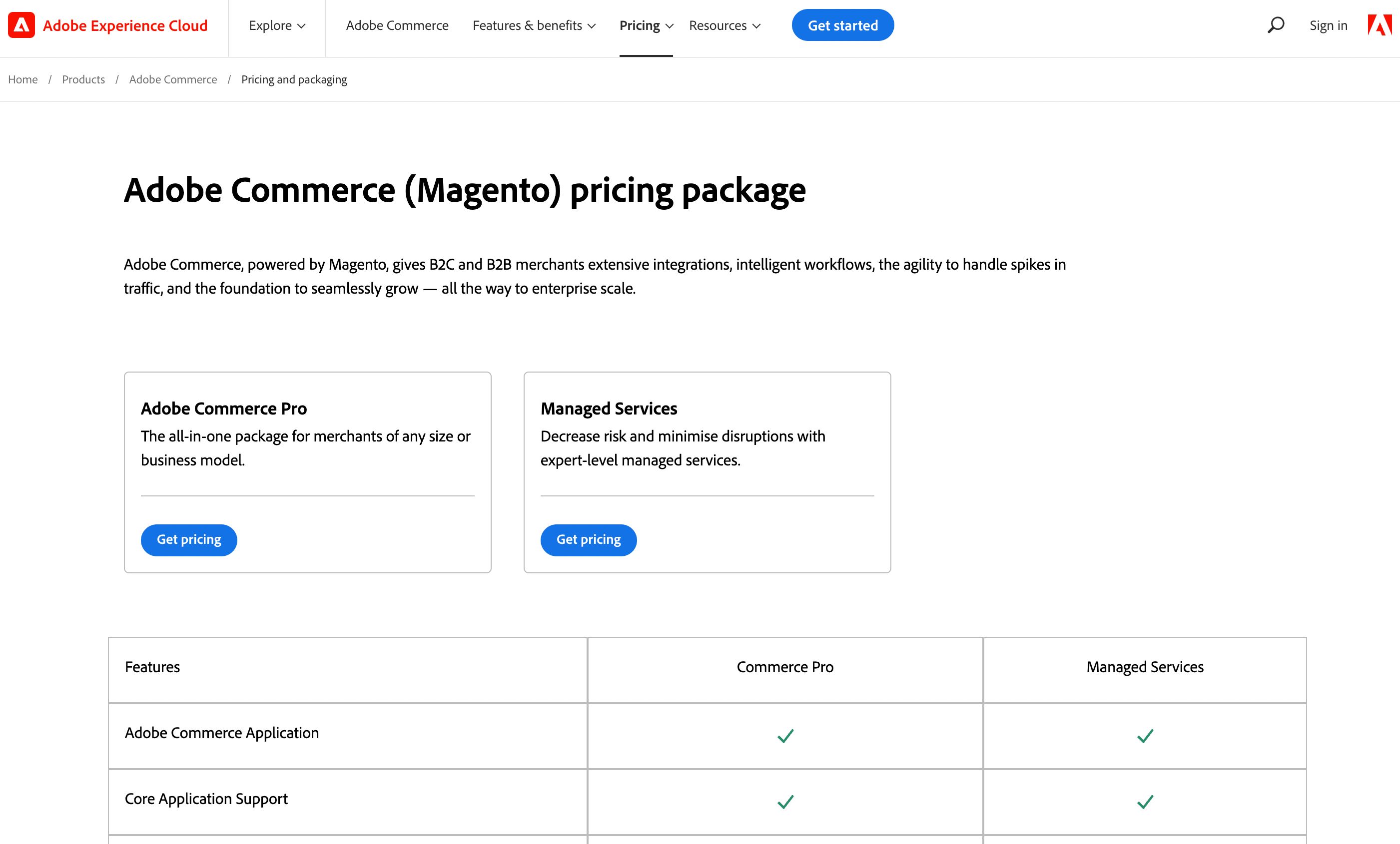Image resolution: width=1400 pixels, height=844 pixels.
Task: Click the Adobe Experience Cloud logo
Action: click(x=108, y=25)
